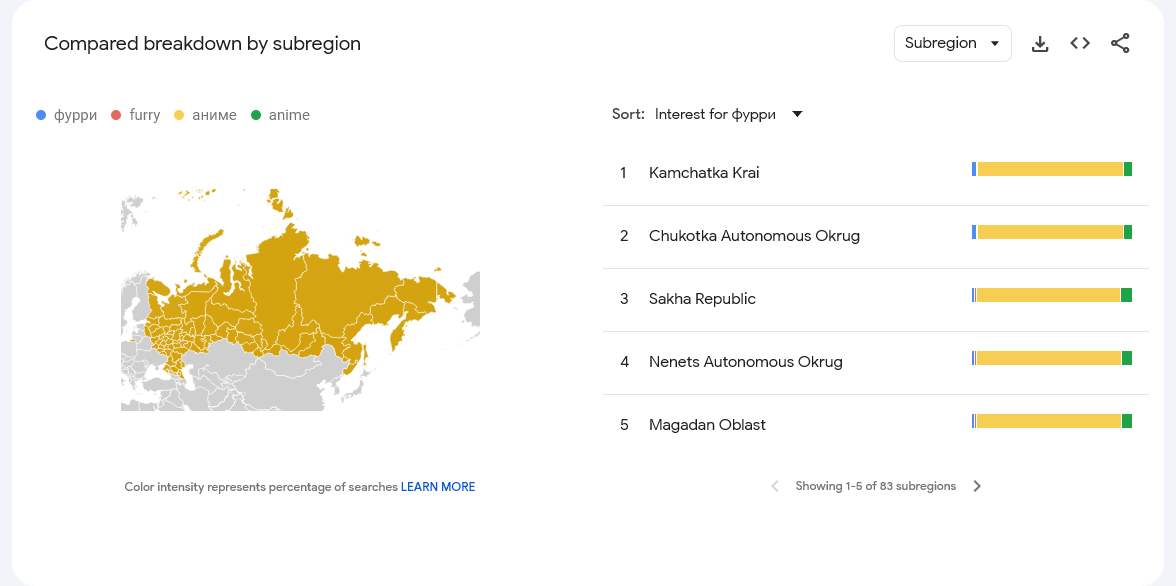Open the Subregion dropdown
The width and height of the screenshot is (1176, 586).
952,44
